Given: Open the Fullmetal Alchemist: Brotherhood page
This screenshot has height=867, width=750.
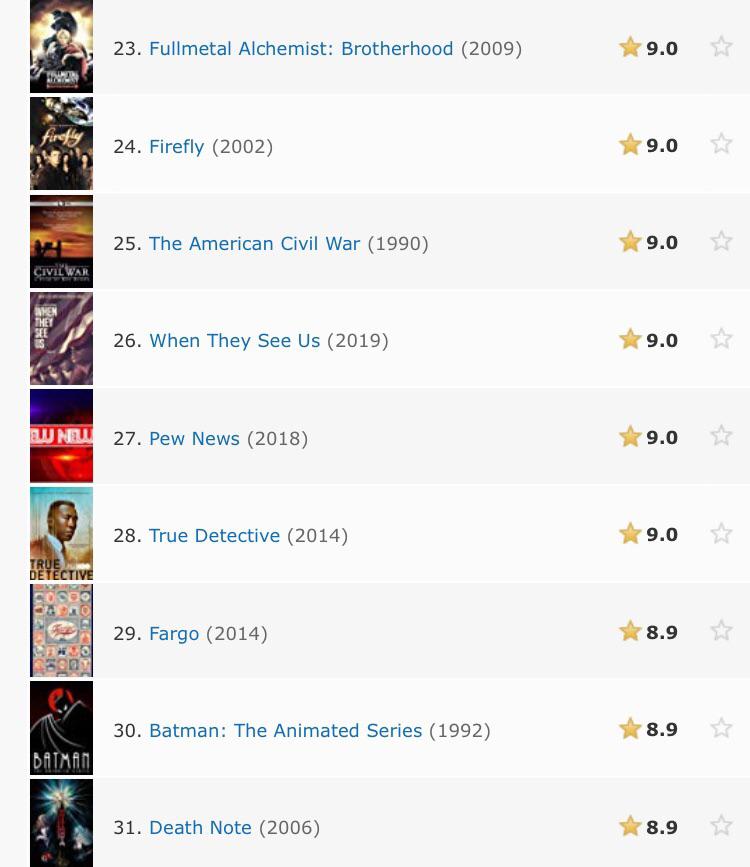Looking at the screenshot, I should coord(300,48).
